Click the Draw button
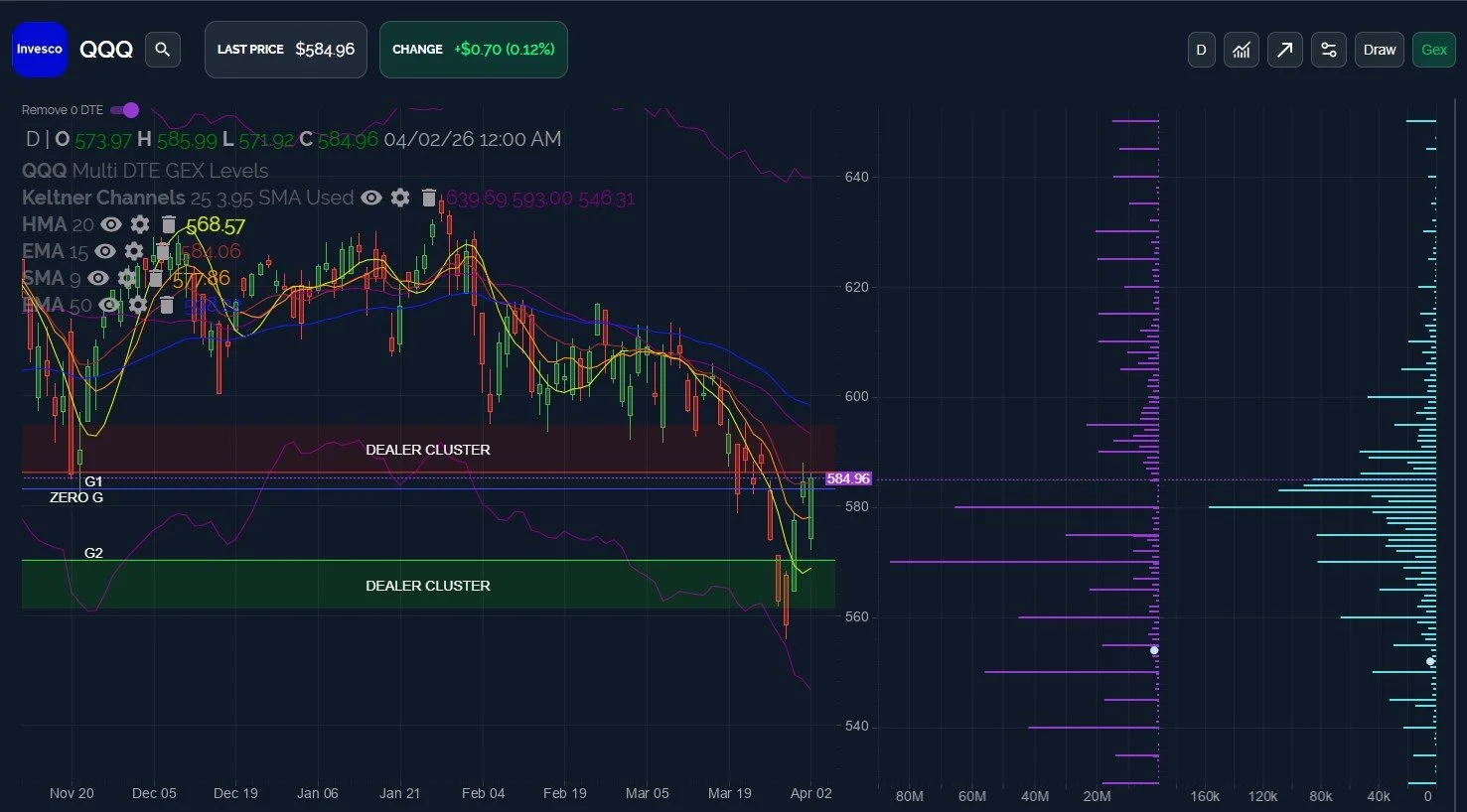 (x=1380, y=50)
